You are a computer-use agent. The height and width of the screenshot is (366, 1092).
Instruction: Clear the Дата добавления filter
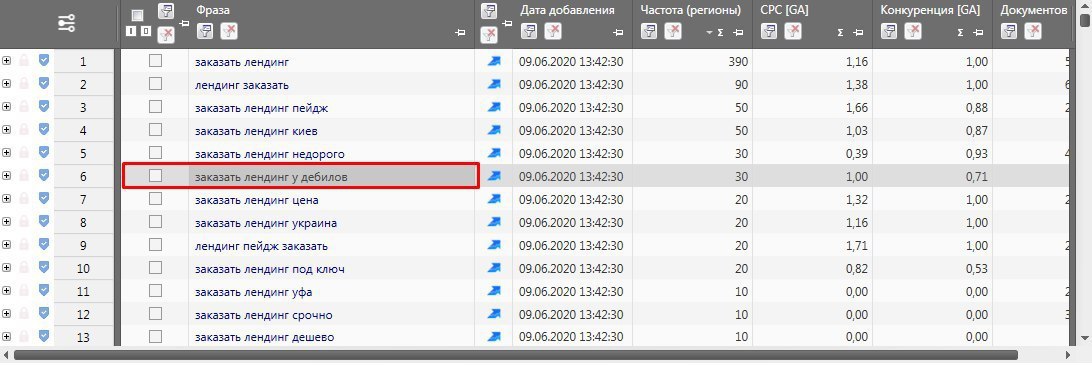[553, 31]
